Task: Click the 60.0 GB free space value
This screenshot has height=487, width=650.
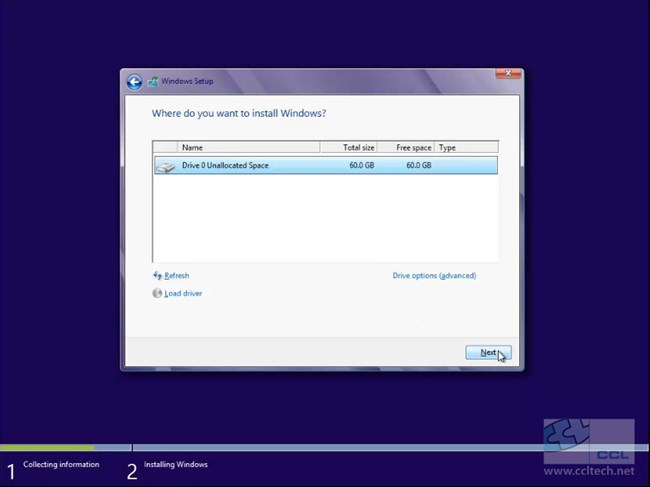Action: point(419,165)
